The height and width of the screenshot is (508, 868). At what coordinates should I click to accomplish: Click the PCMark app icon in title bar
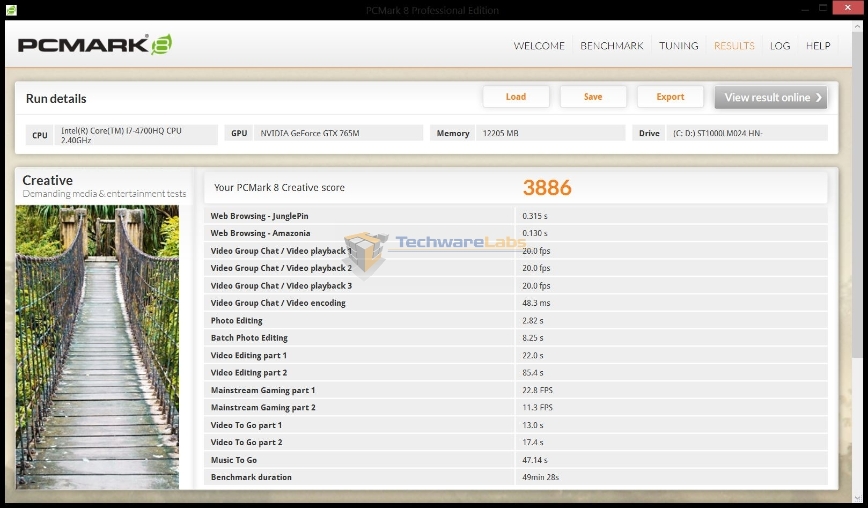[11, 10]
